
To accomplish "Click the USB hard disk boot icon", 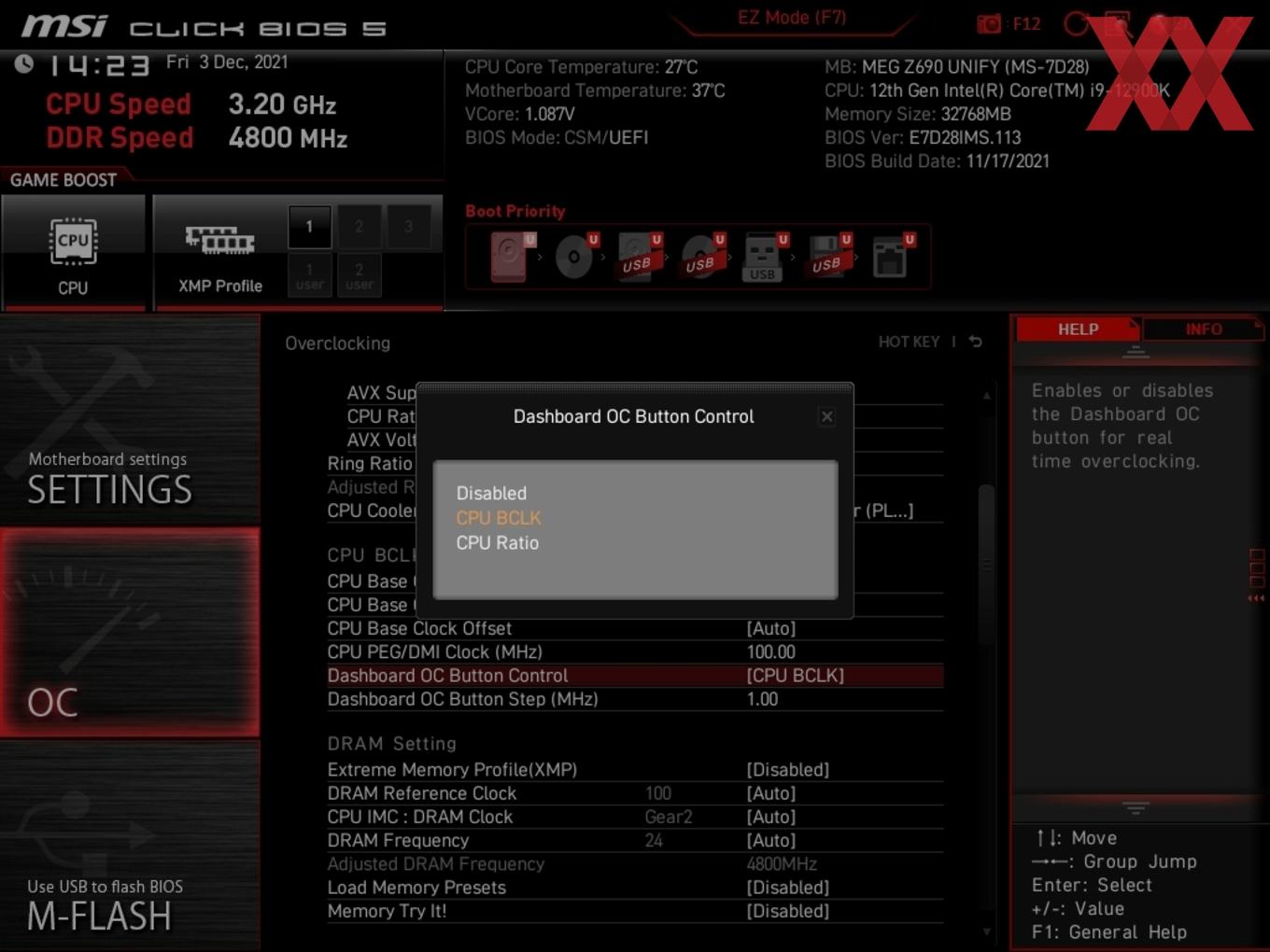I will click(640, 256).
